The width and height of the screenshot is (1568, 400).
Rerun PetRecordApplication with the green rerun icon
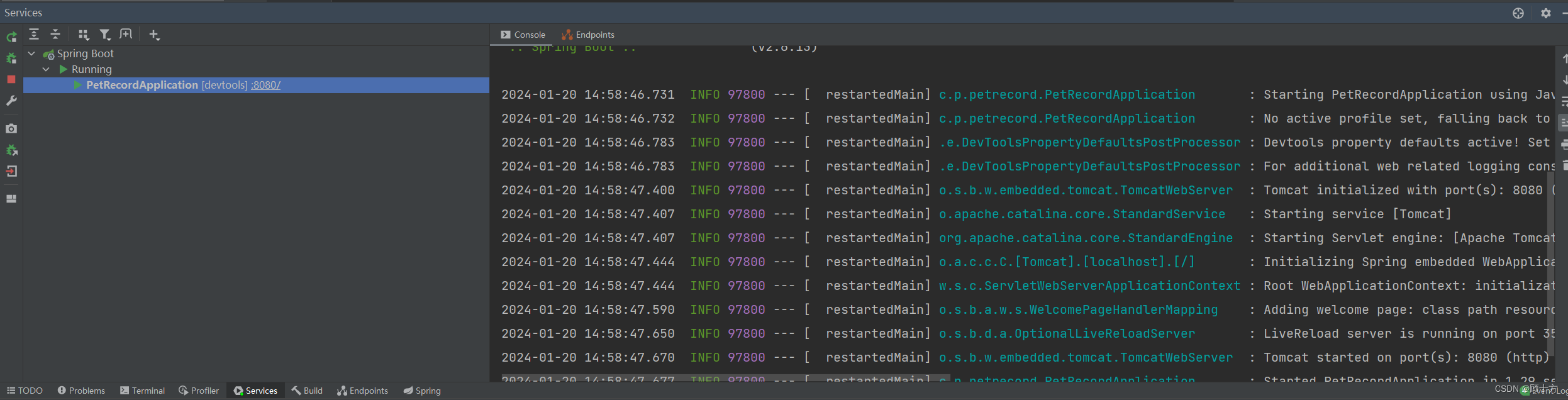coord(11,37)
